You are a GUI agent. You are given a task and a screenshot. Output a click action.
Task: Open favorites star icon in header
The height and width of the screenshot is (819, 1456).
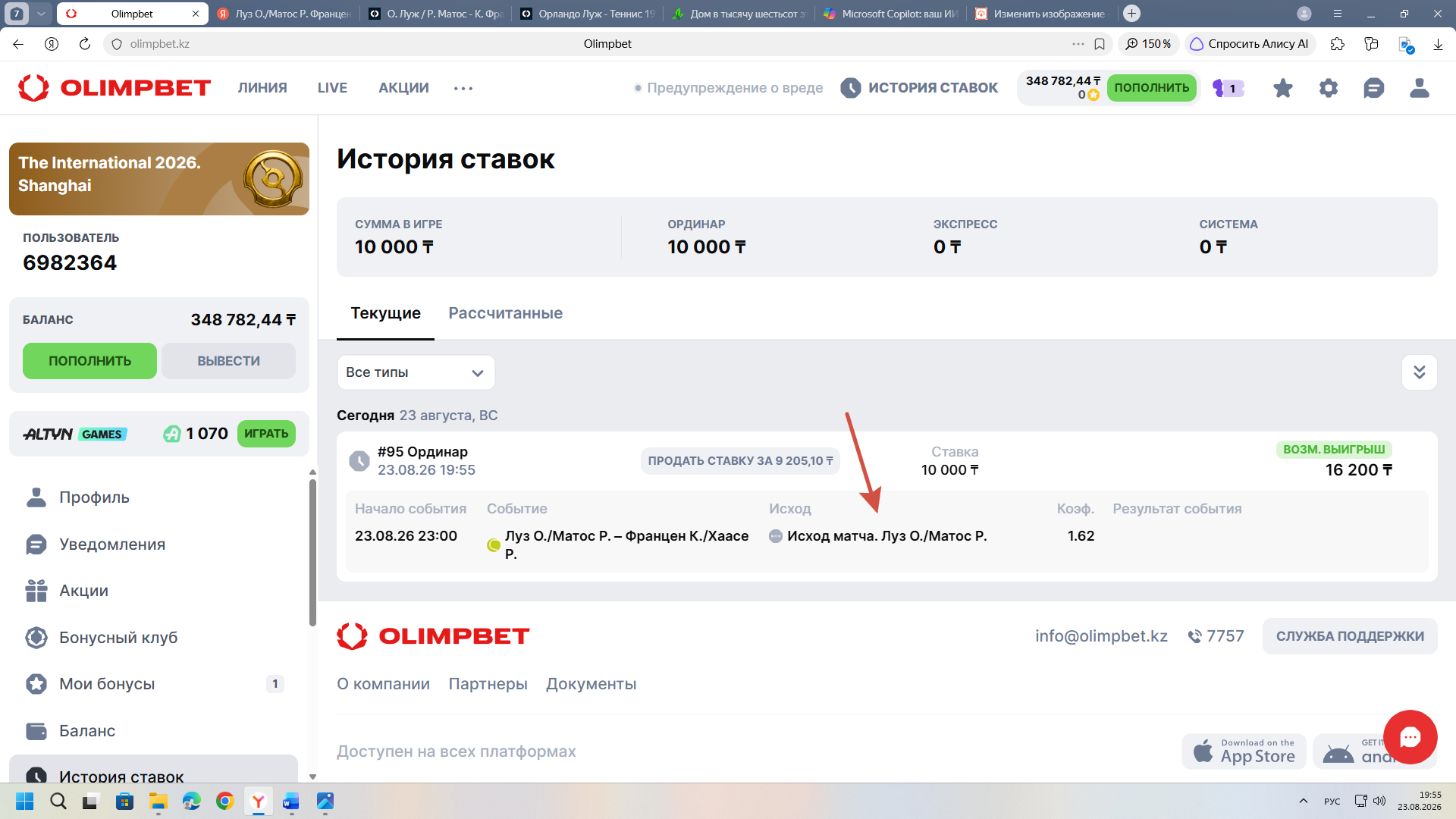pos(1282,88)
